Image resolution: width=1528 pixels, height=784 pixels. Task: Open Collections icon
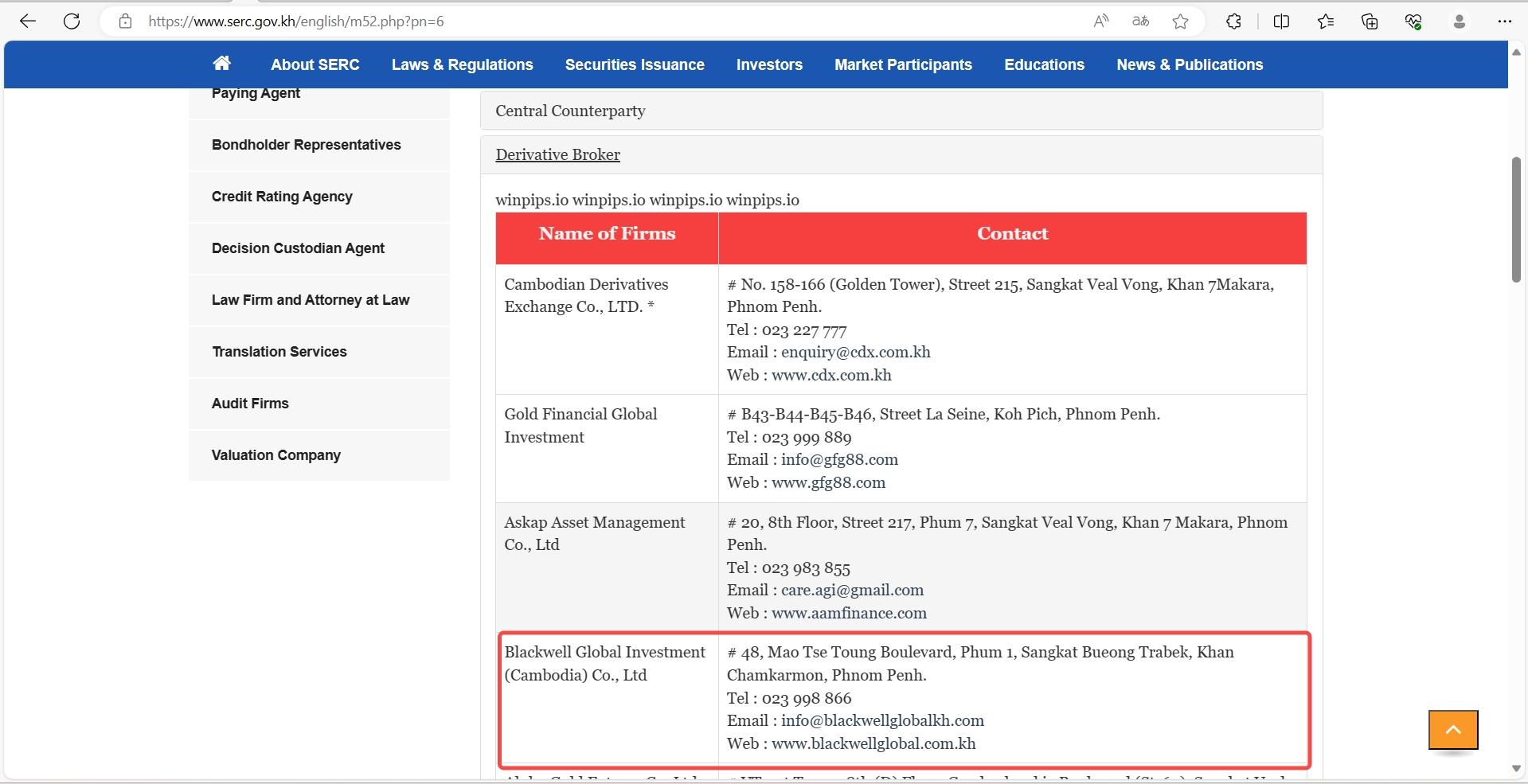[1370, 21]
